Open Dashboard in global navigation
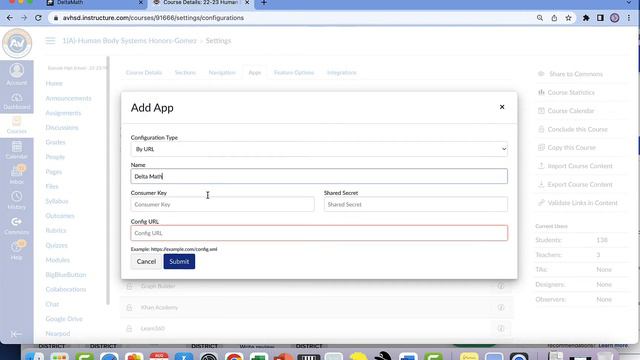This screenshot has width=640, height=360. (x=17, y=101)
